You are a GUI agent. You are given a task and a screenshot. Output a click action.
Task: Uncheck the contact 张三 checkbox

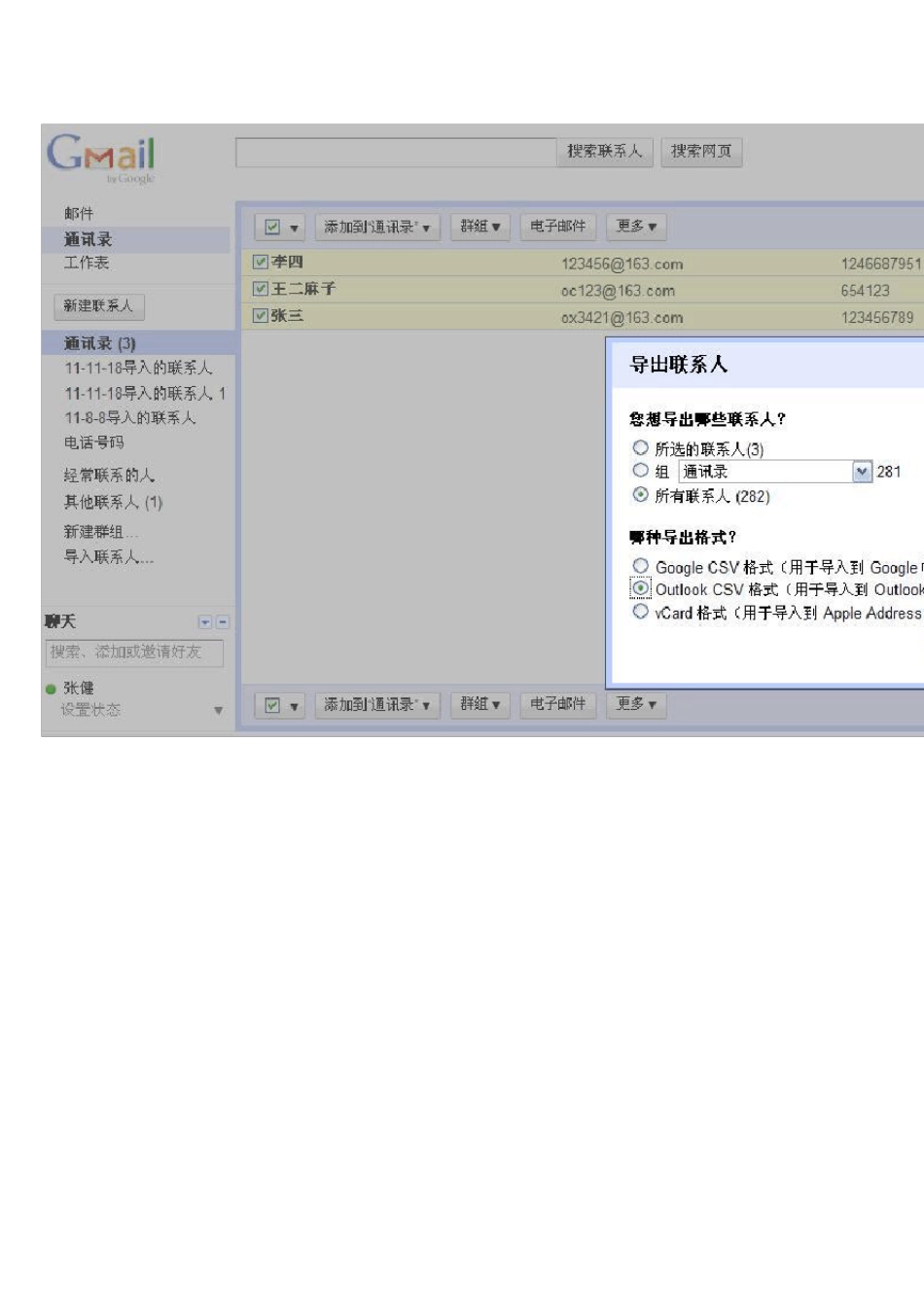260,315
